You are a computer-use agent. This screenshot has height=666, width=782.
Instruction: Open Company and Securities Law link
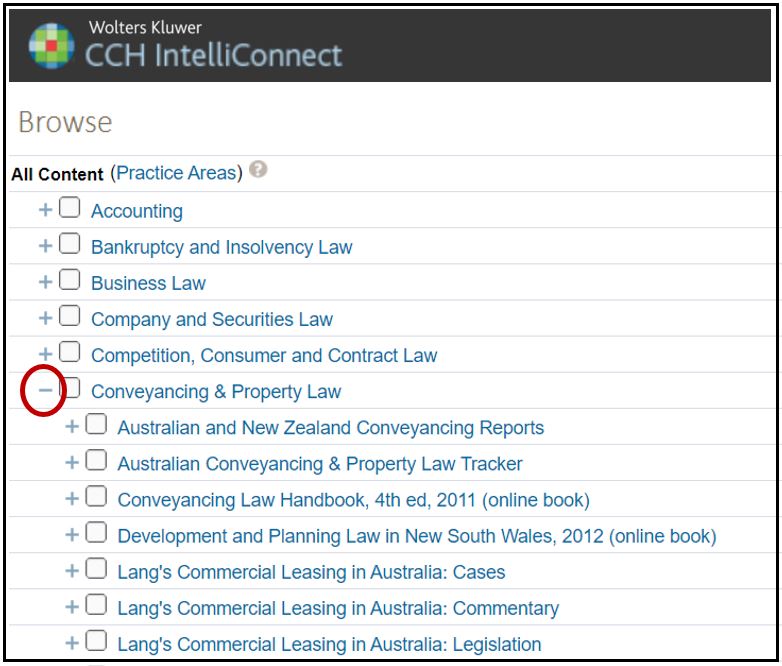(x=212, y=320)
